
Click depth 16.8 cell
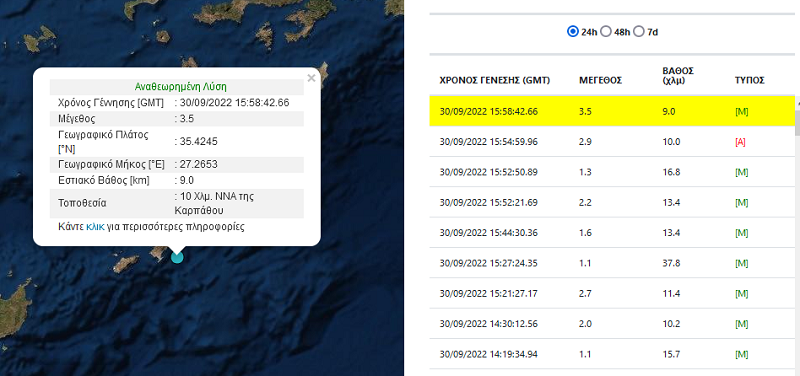671,172
